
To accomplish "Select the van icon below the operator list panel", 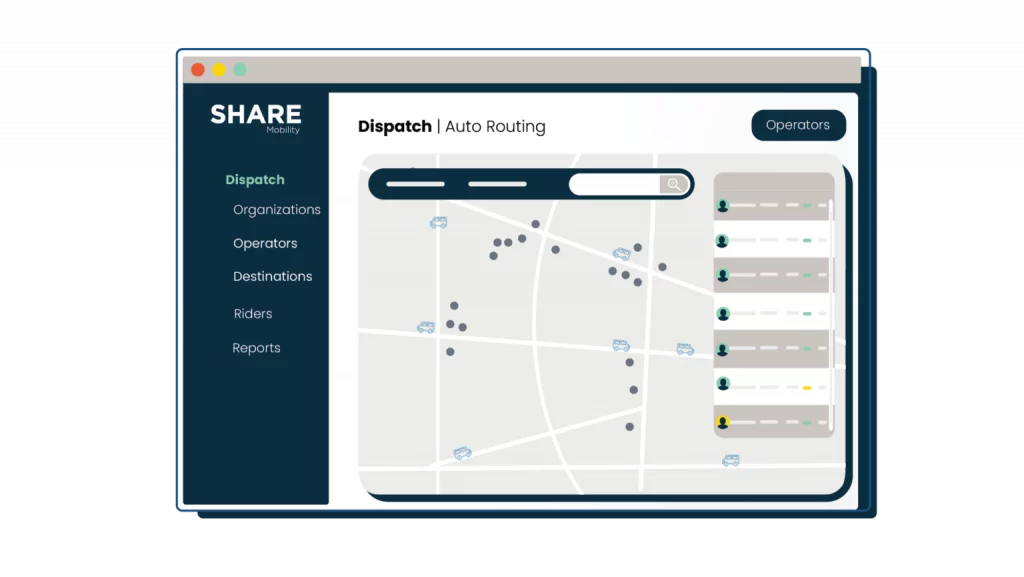I will [x=731, y=460].
